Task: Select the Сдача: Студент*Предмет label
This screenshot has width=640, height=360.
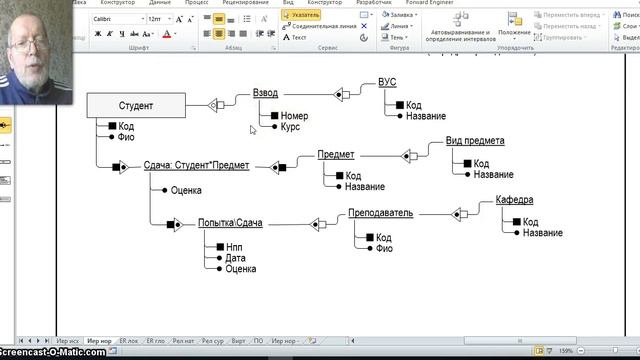Action: [x=196, y=165]
